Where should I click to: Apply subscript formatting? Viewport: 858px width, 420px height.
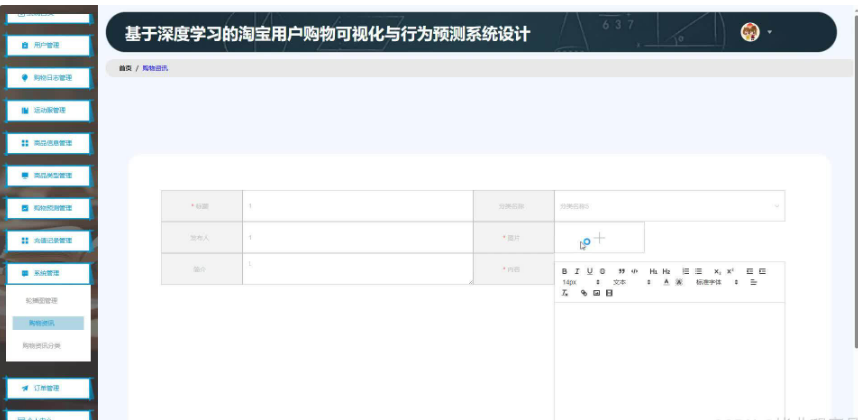(717, 271)
